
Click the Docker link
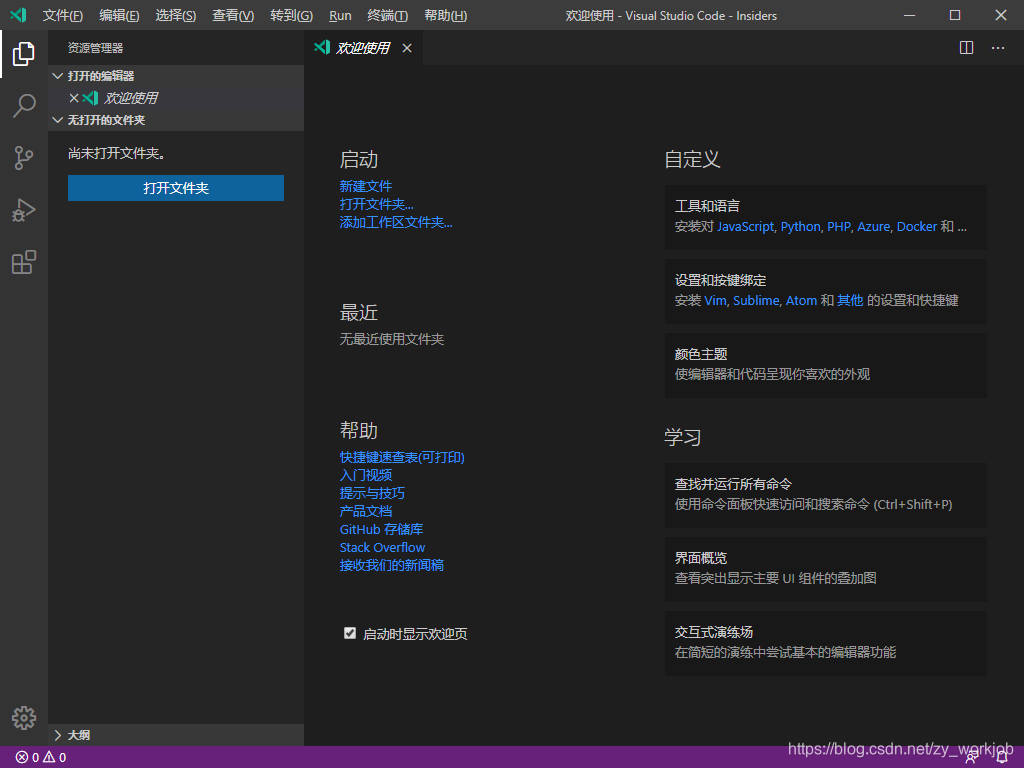916,227
